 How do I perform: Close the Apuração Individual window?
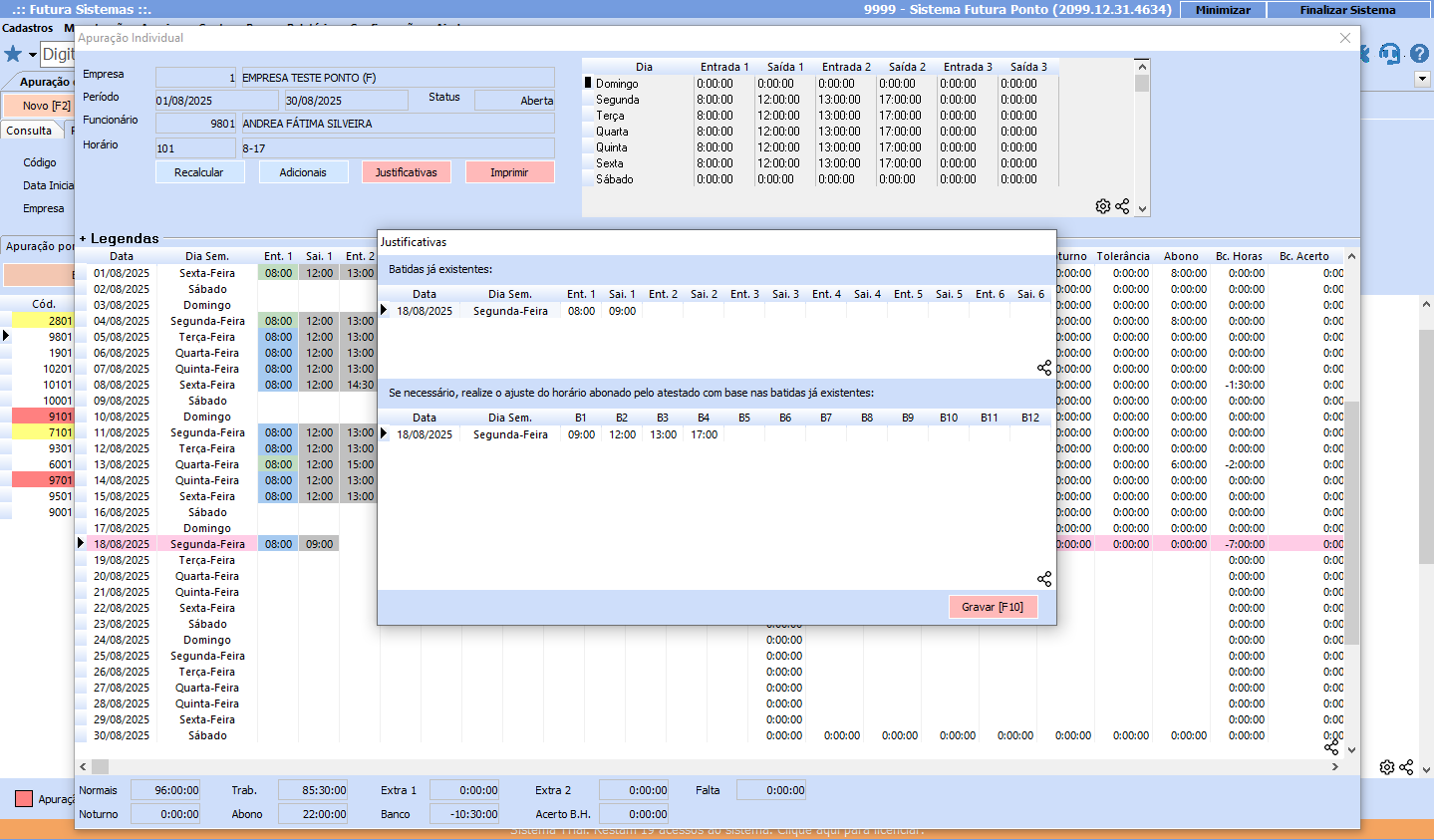1344,38
